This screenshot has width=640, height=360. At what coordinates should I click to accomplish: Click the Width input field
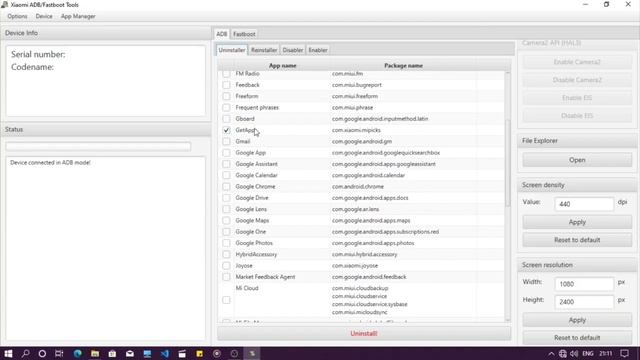click(584, 284)
